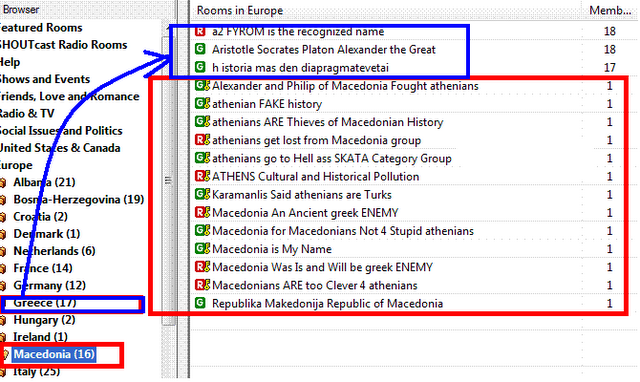
Task: Open room ATHENS Cultural and Historical Pollution
Action: point(316,177)
